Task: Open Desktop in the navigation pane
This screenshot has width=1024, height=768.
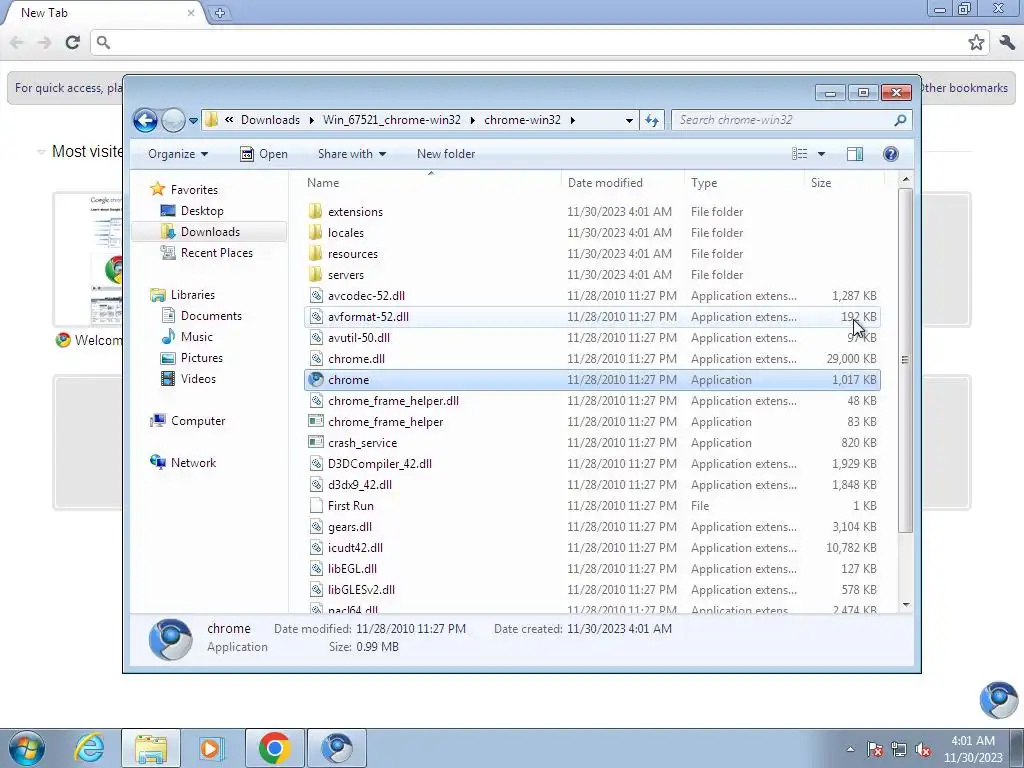Action: point(202,211)
